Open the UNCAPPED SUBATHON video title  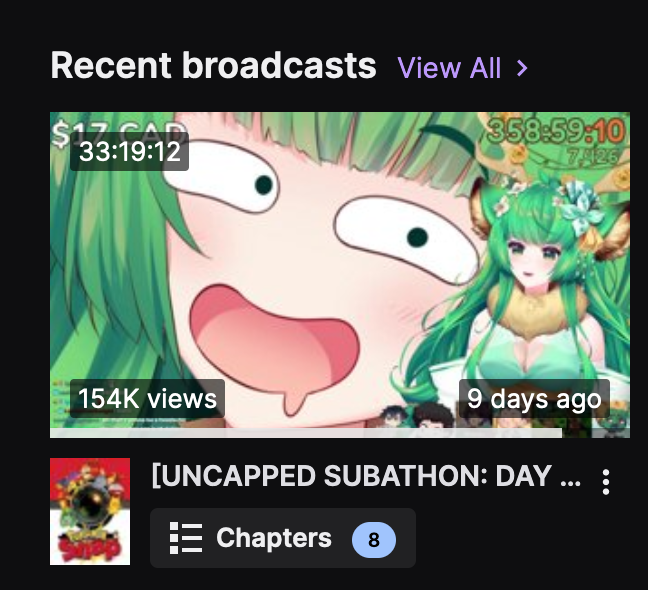(366, 476)
